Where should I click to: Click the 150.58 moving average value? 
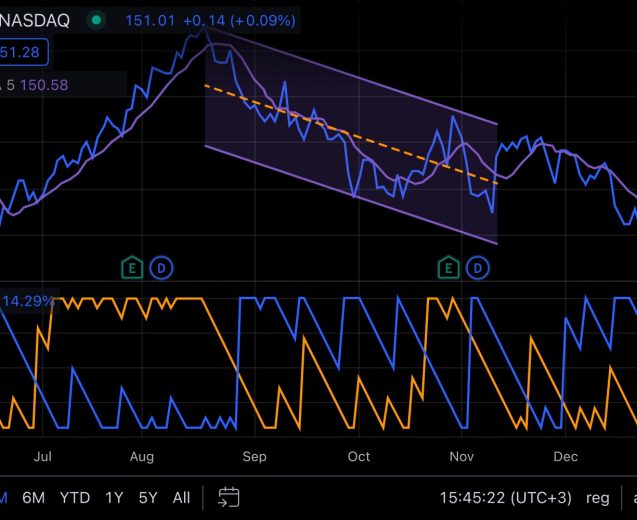click(x=44, y=85)
